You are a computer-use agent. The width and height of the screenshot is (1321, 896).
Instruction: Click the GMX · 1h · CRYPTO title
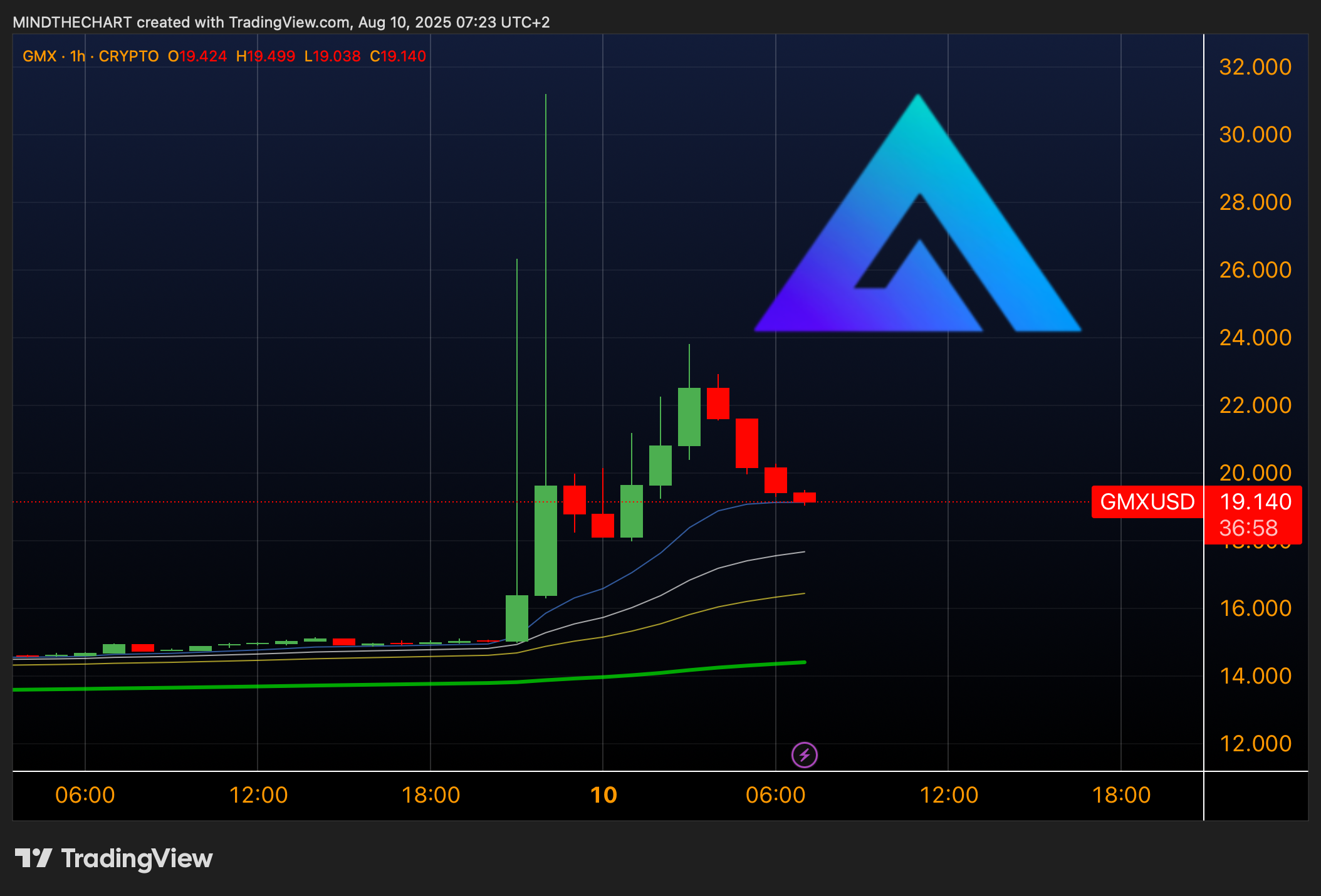[90, 56]
